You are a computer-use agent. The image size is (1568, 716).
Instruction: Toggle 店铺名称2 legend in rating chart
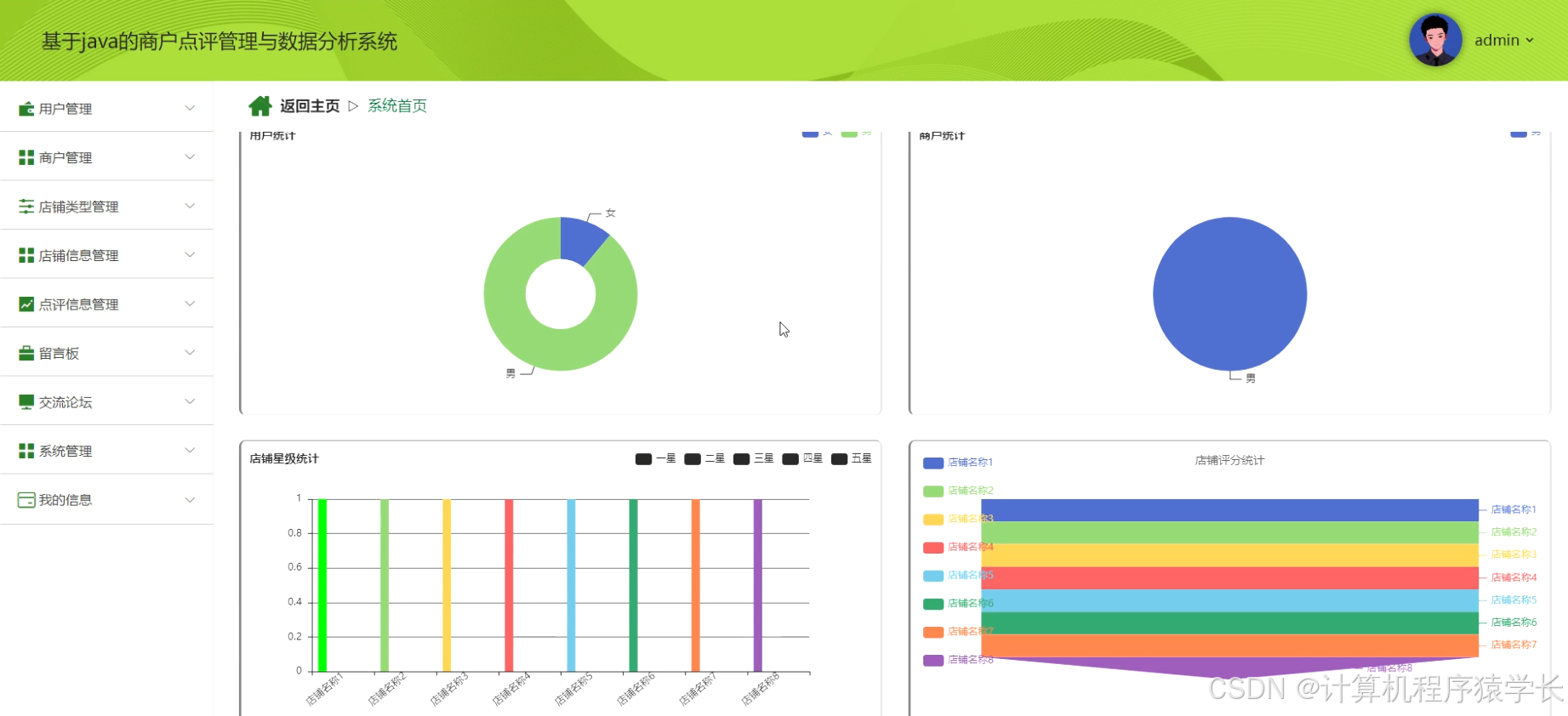[x=958, y=491]
